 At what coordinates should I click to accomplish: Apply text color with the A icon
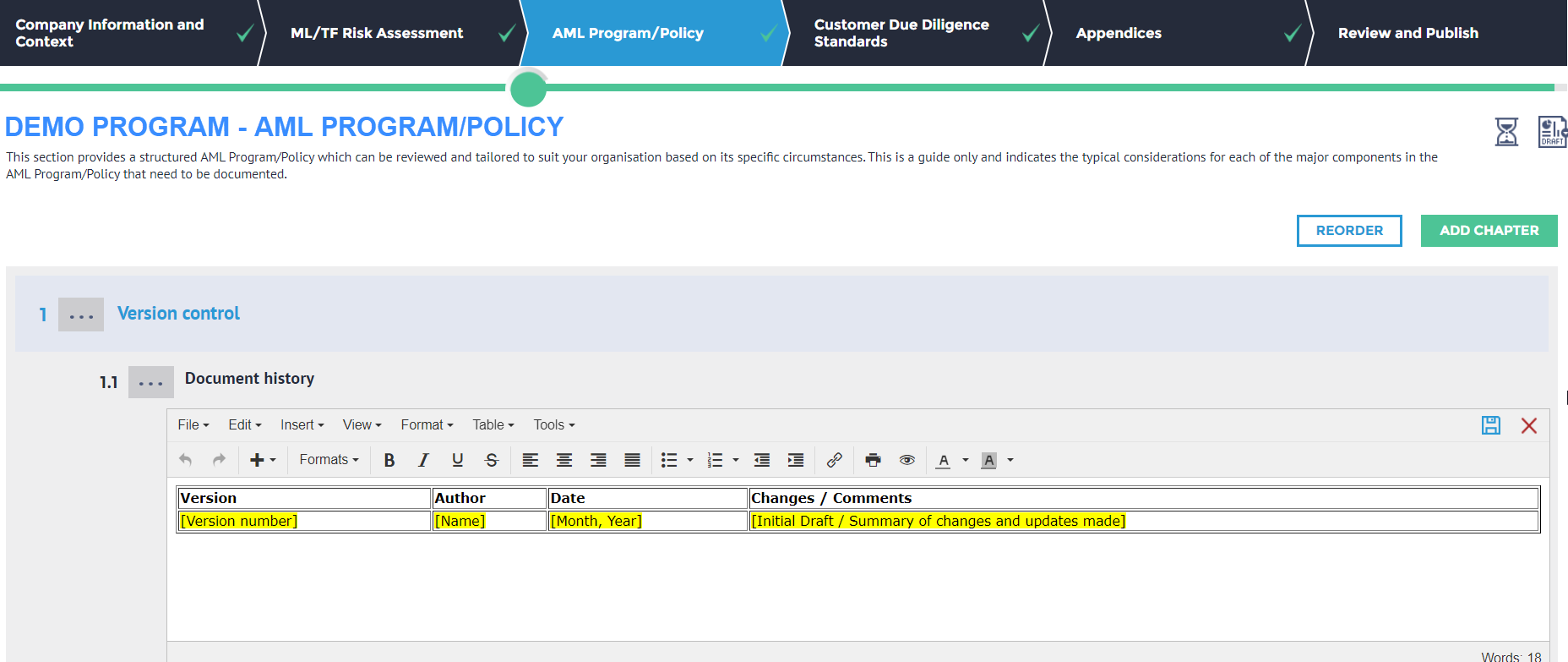coord(944,460)
